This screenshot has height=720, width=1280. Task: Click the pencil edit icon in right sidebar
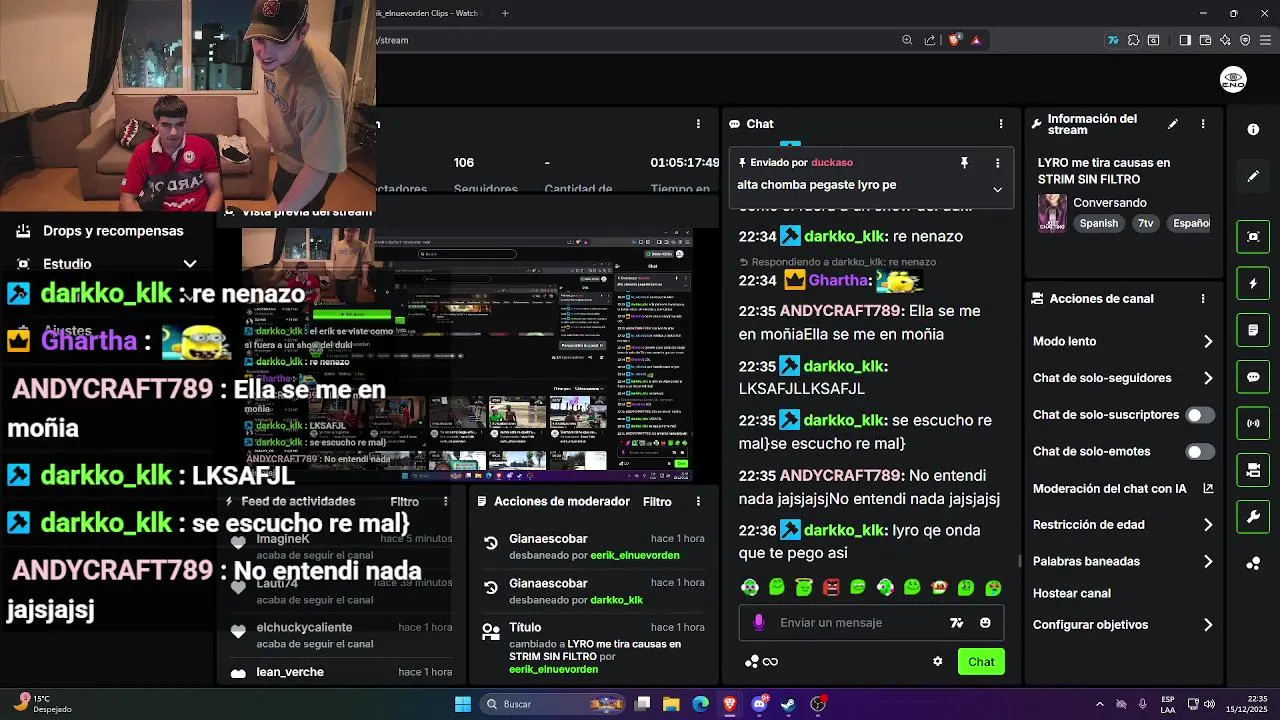(1253, 176)
